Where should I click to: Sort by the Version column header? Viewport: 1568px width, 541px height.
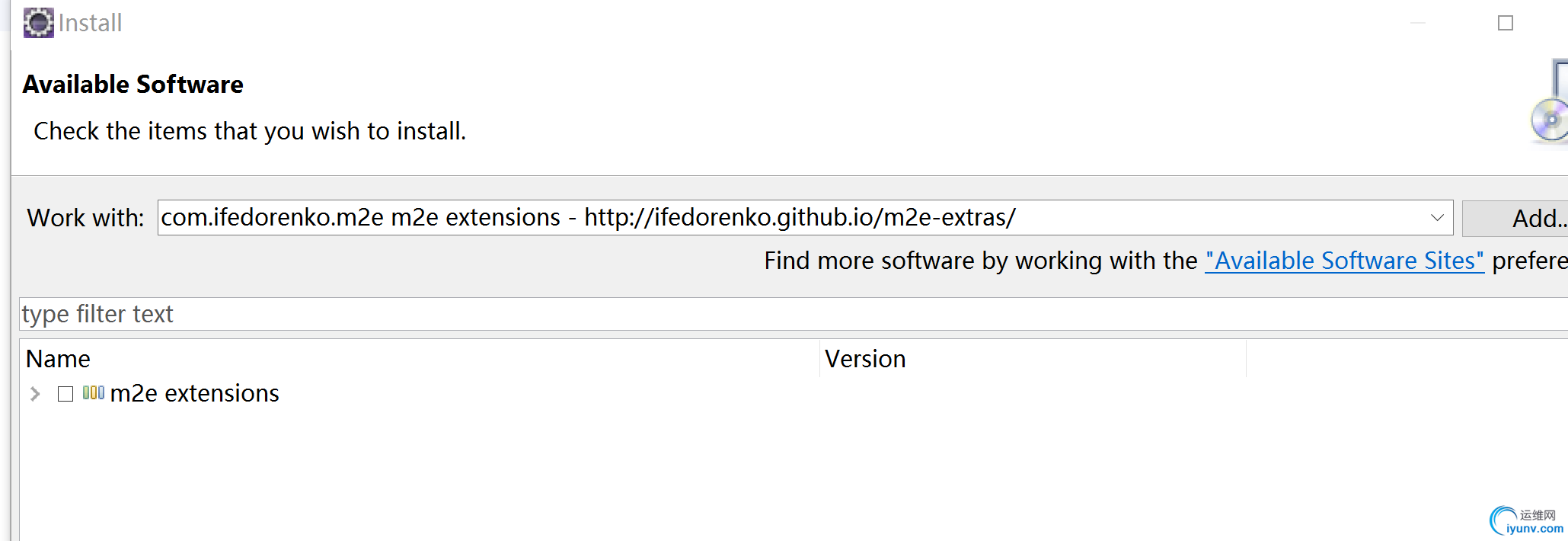tap(1033, 359)
